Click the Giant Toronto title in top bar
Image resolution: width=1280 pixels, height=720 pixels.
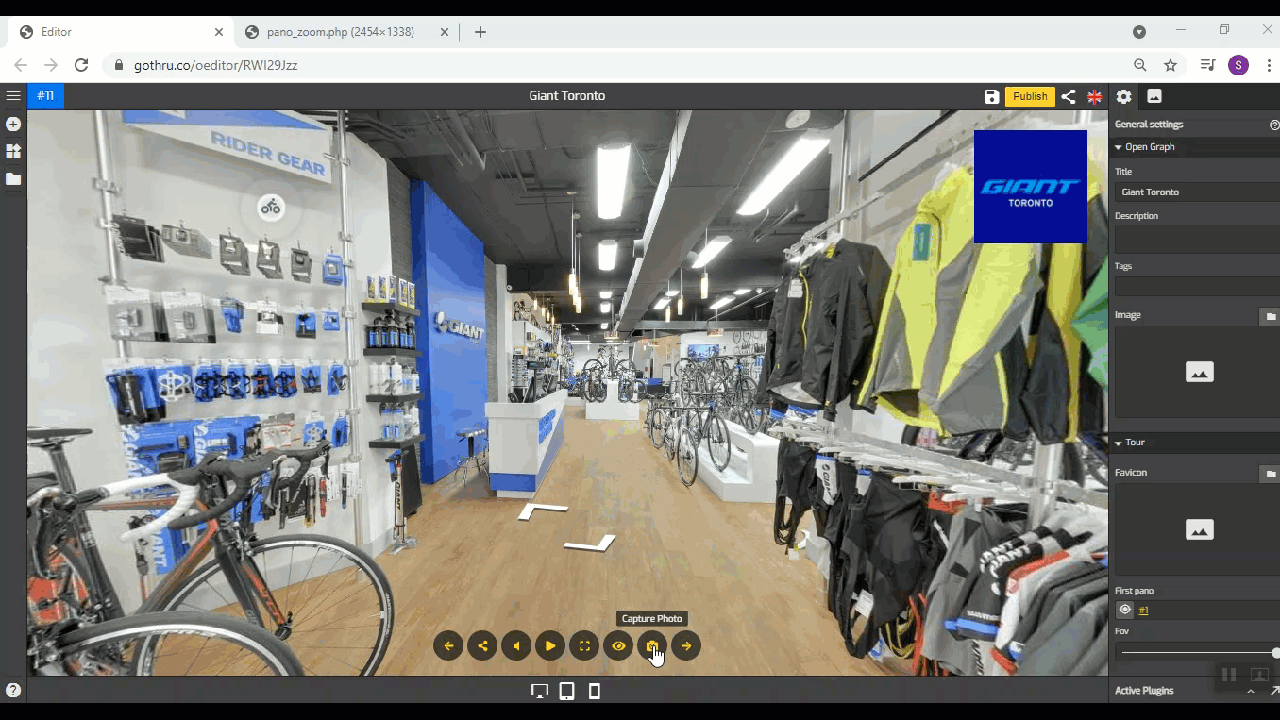tap(567, 96)
